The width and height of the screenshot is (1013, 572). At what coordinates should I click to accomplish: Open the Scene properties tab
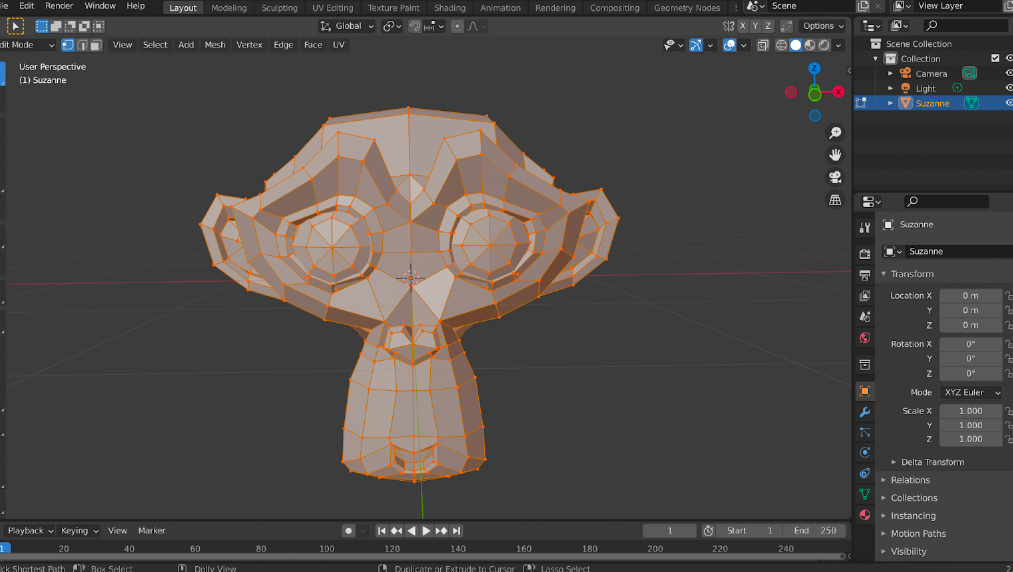pyautogui.click(x=865, y=317)
